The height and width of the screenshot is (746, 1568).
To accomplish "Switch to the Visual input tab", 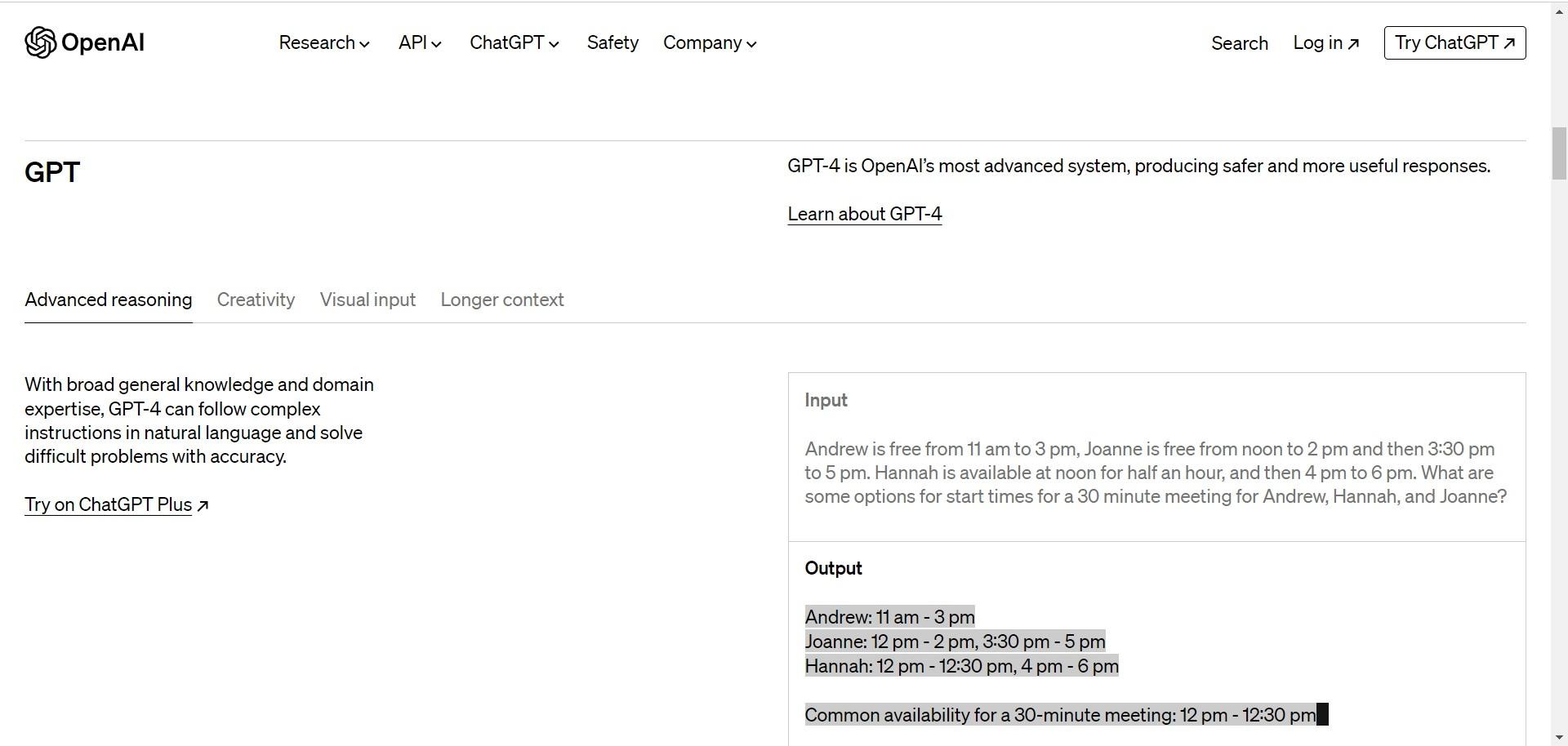I will [367, 300].
